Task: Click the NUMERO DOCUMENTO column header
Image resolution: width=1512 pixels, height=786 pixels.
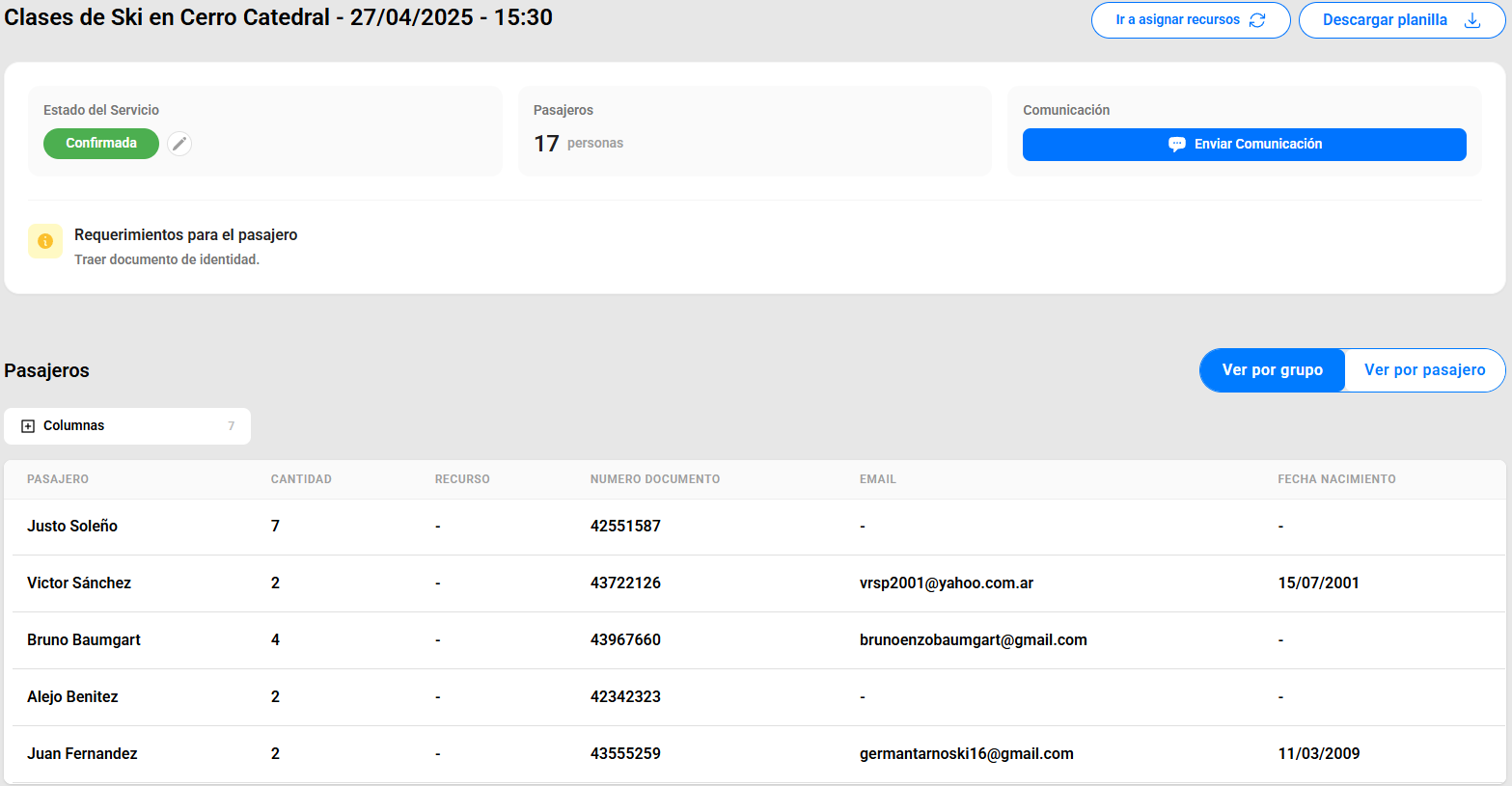Action: [x=655, y=479]
